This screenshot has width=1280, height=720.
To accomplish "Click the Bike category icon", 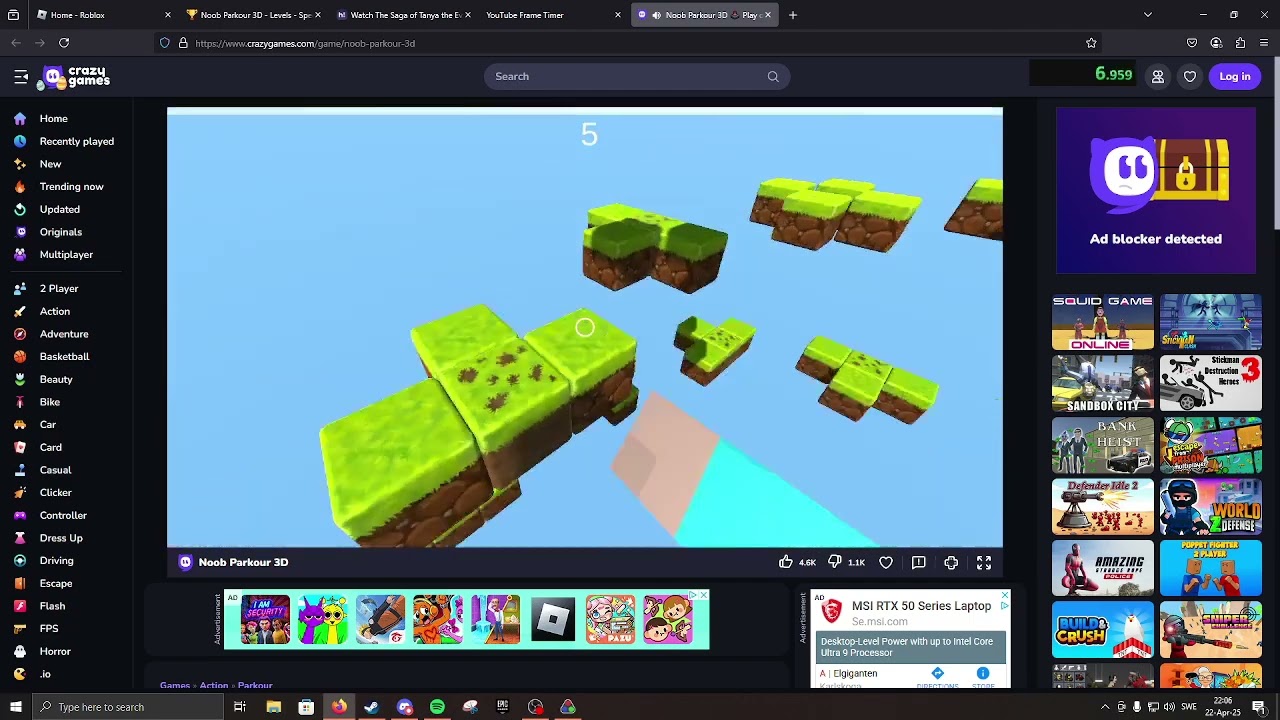I will 20,402.
